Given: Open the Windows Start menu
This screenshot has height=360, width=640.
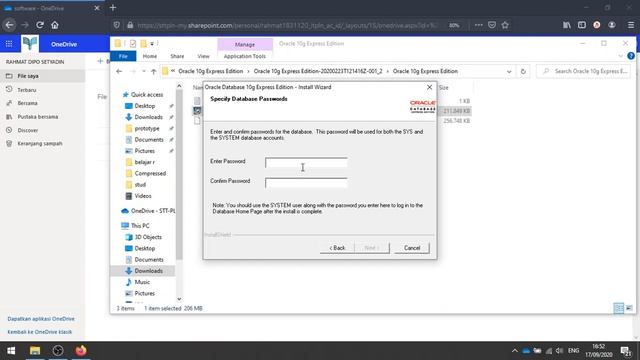Looking at the screenshot, I should click(x=11, y=351).
